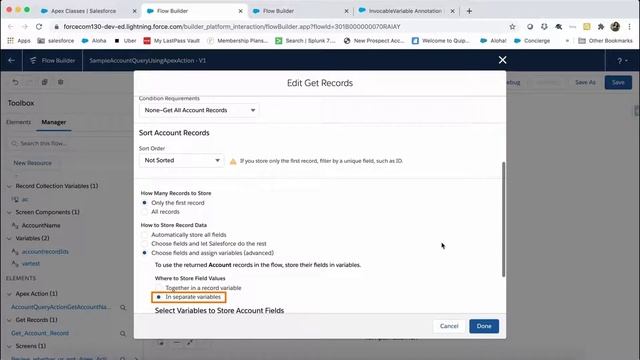Image resolution: width=640 pixels, height=360 pixels.
Task: Open the Concierge bookmark
Action: 532,40
